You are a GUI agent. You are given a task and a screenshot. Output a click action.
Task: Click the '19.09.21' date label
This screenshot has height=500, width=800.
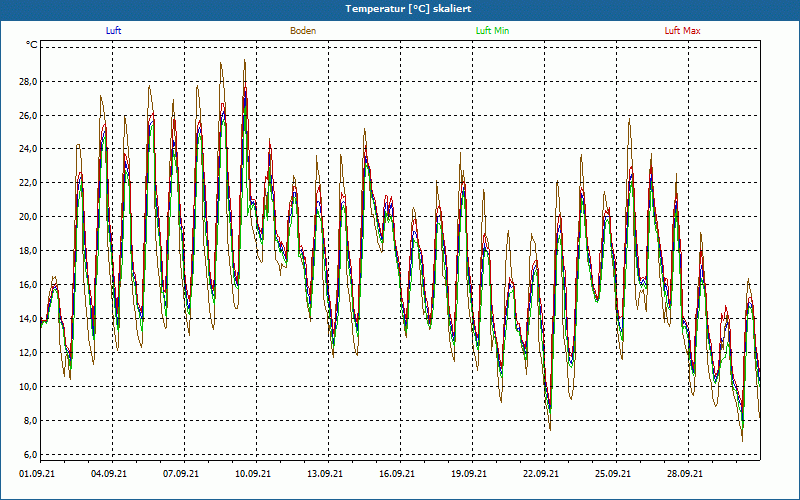click(x=469, y=474)
